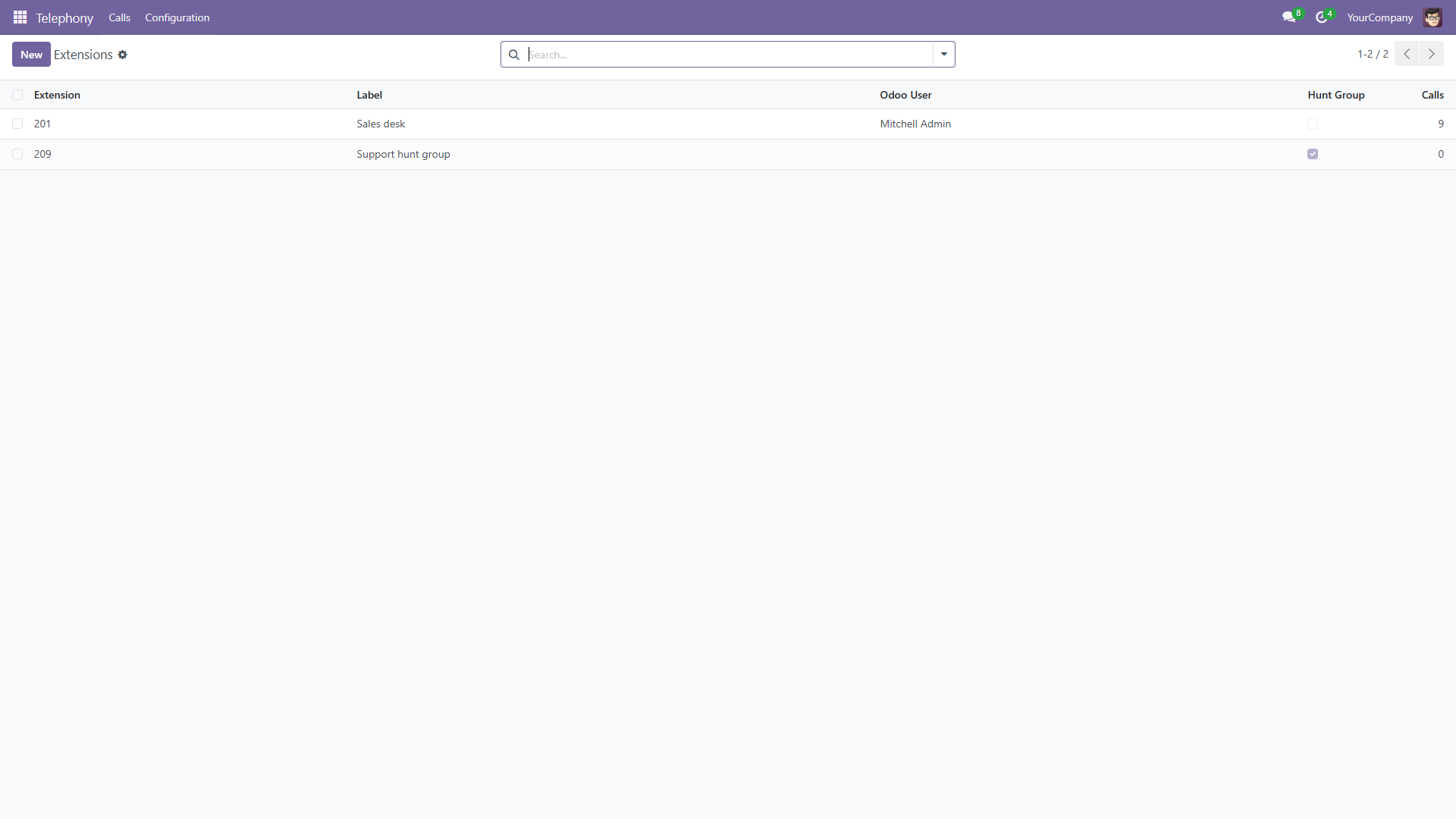The width and height of the screenshot is (1456, 819).
Task: Click the pager text 1-2 / 2
Action: click(1373, 54)
